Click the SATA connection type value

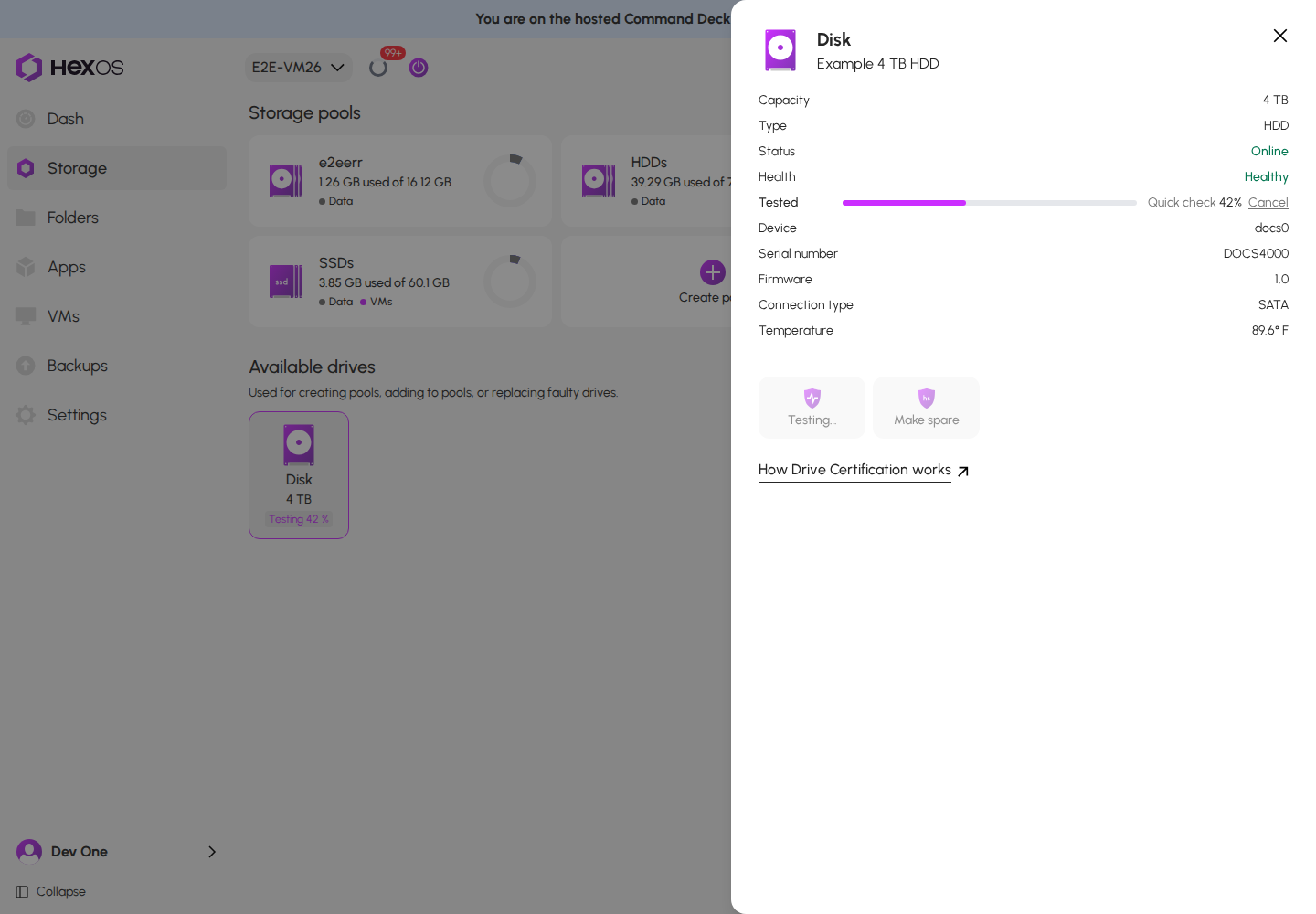click(1273, 305)
